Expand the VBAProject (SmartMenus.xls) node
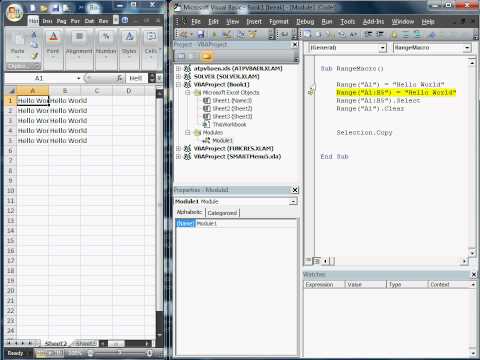This screenshot has height=360, width=480. point(178,156)
